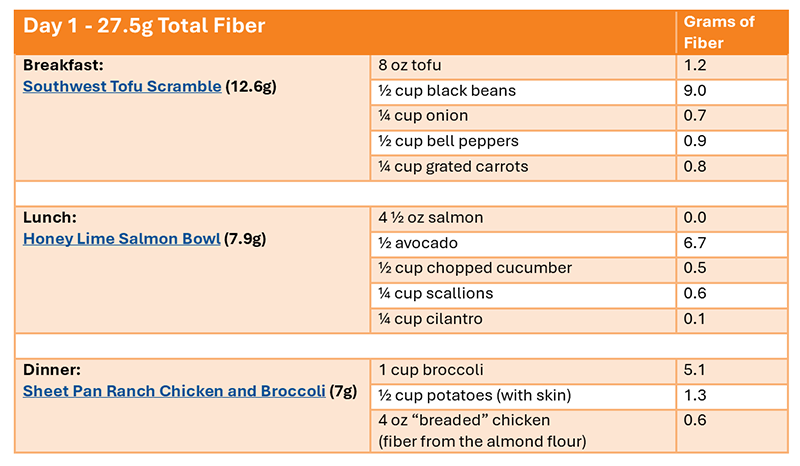The height and width of the screenshot is (466, 800).
Task: Open the Southwest Tofu Scramble recipe link
Action: pyautogui.click(x=122, y=86)
